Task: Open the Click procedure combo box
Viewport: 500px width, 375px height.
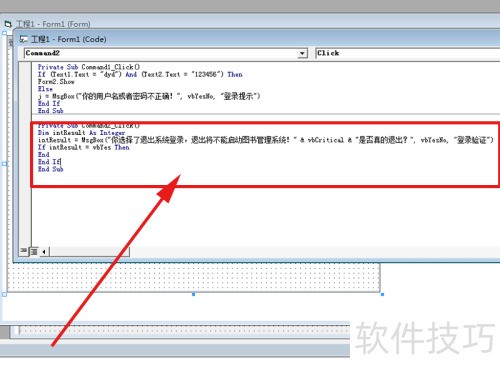Action: click(407, 53)
